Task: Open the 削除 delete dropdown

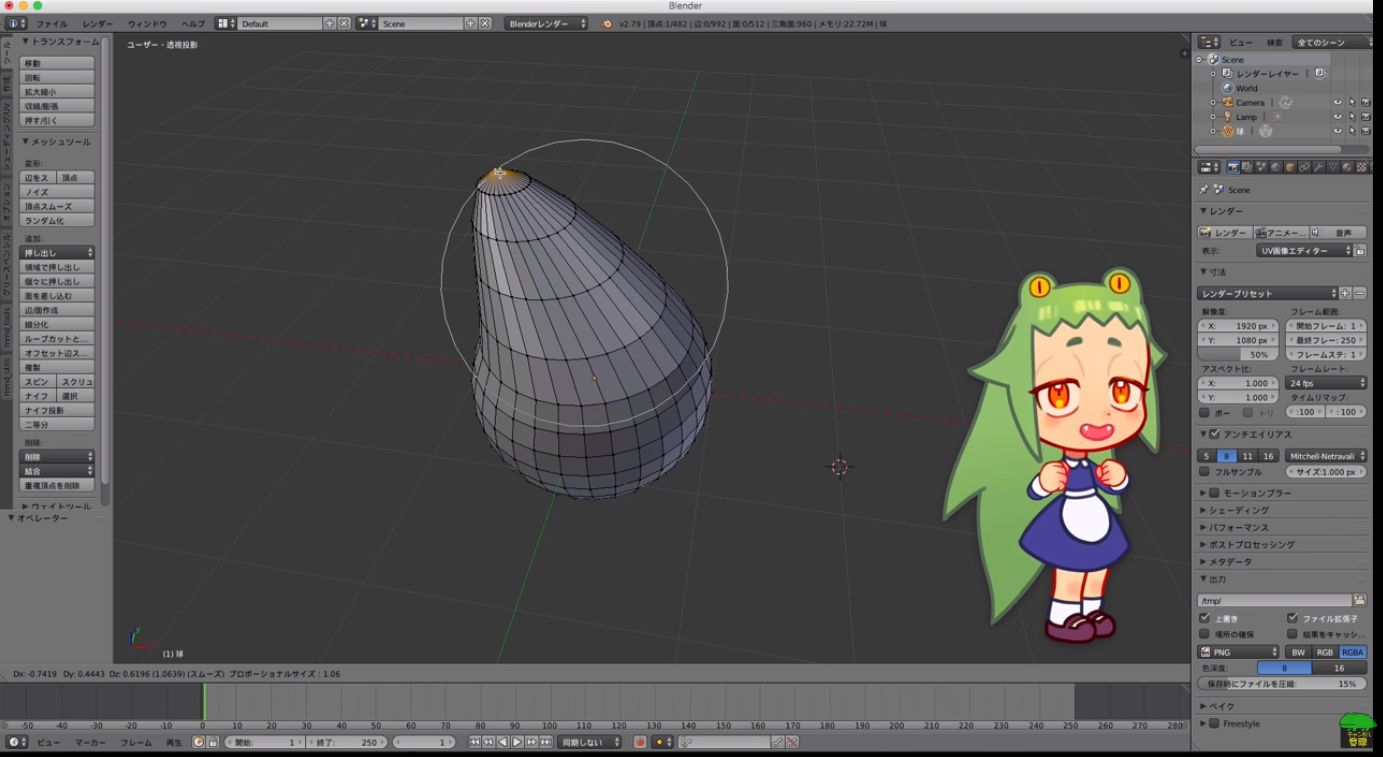Action: point(58,456)
